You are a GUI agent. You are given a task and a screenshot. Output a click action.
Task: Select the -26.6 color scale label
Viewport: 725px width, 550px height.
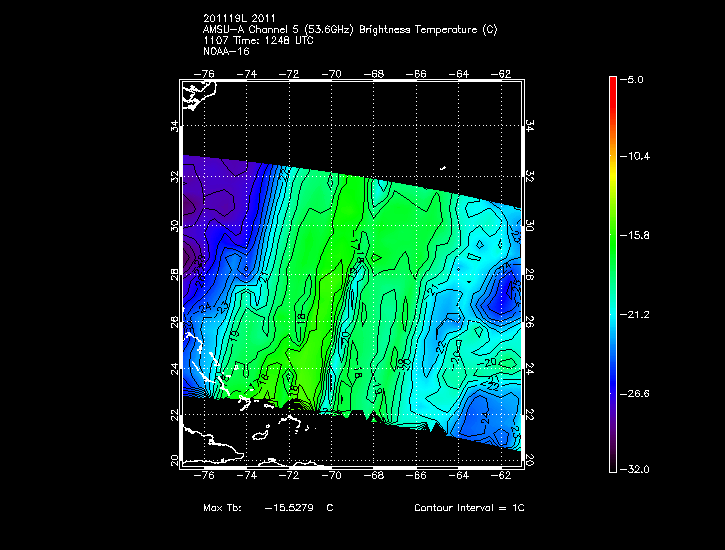pyautogui.click(x=635, y=394)
